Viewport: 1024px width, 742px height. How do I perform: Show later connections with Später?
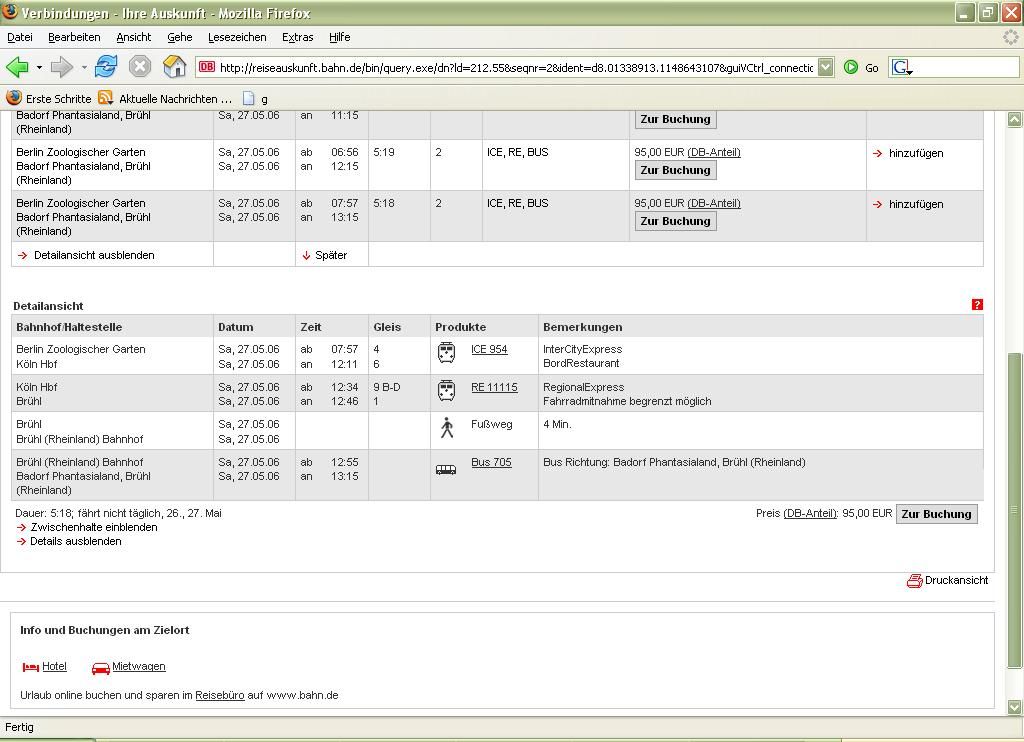click(x=330, y=255)
